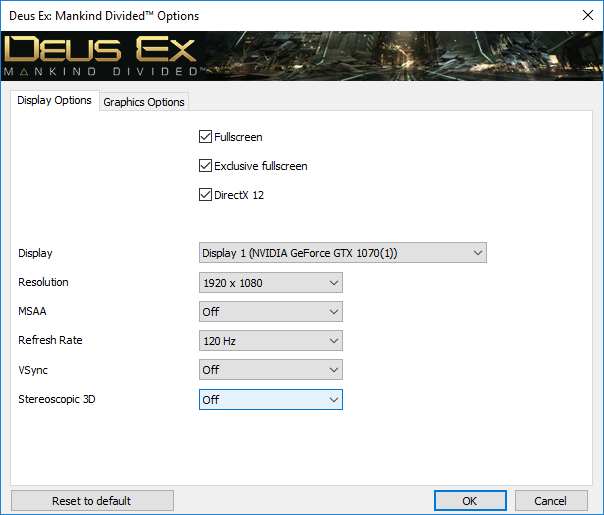Click the Display label text
The height and width of the screenshot is (515, 604).
[35, 253]
